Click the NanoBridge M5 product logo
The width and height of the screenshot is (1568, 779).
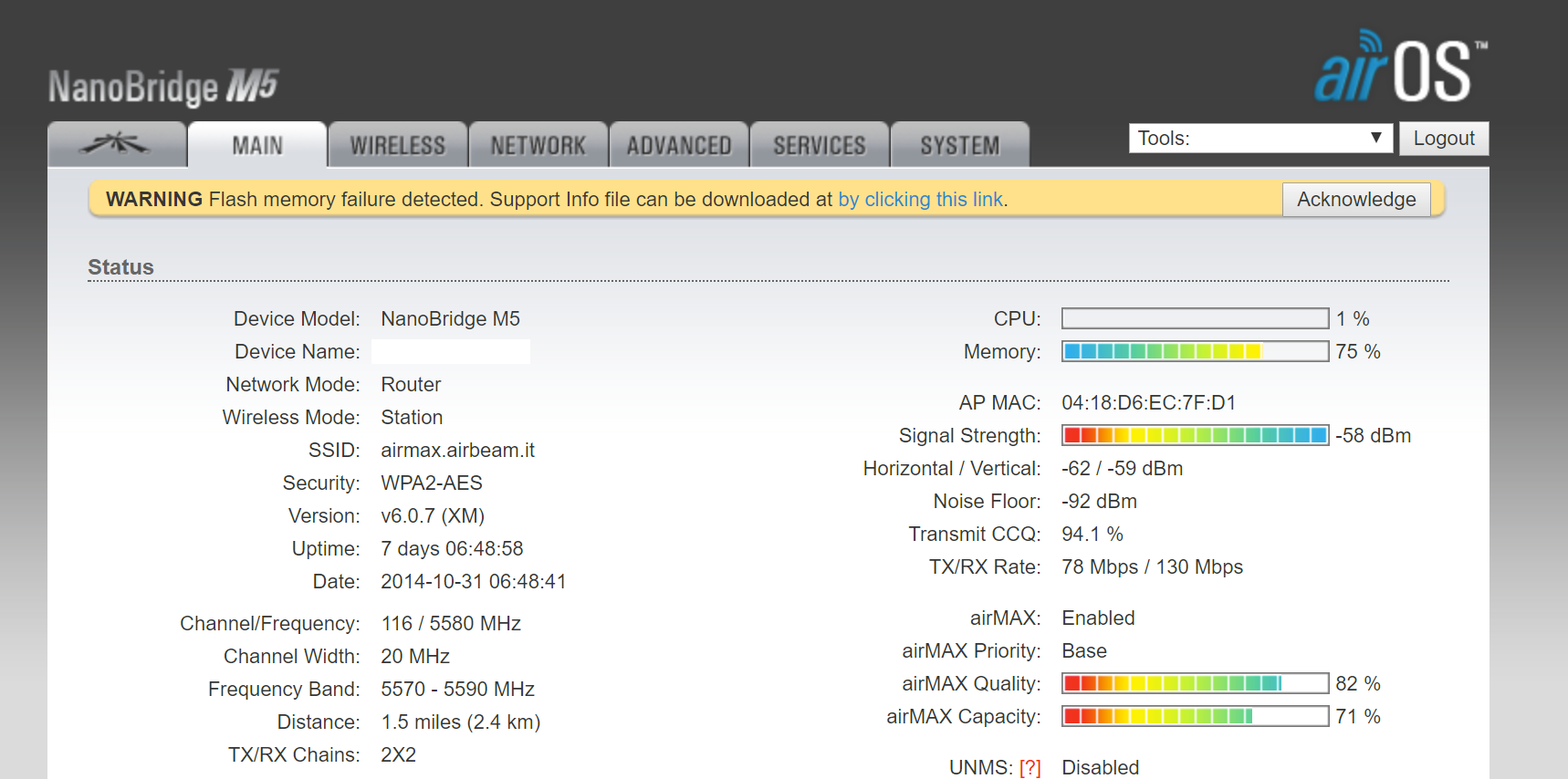pyautogui.click(x=163, y=88)
